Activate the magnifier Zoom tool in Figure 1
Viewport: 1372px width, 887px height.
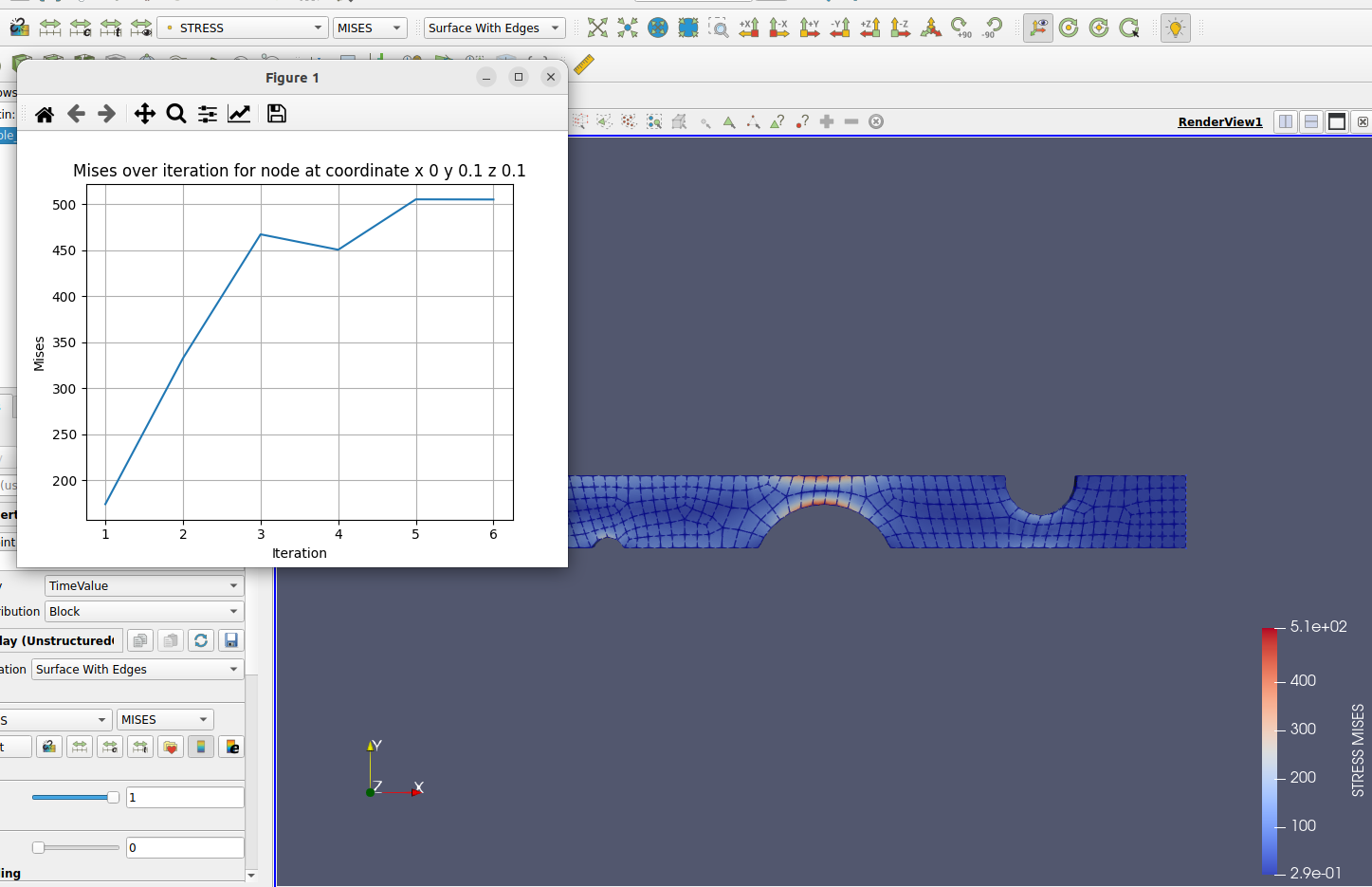point(176,114)
